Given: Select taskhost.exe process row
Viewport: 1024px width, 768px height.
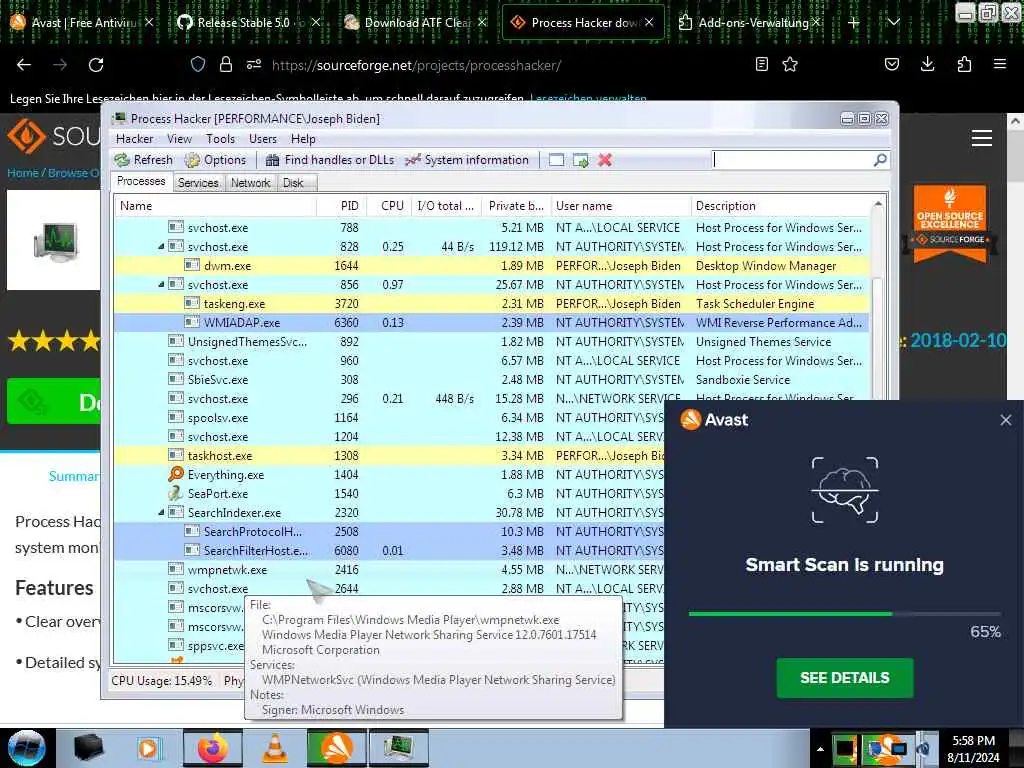Looking at the screenshot, I should tap(389, 456).
